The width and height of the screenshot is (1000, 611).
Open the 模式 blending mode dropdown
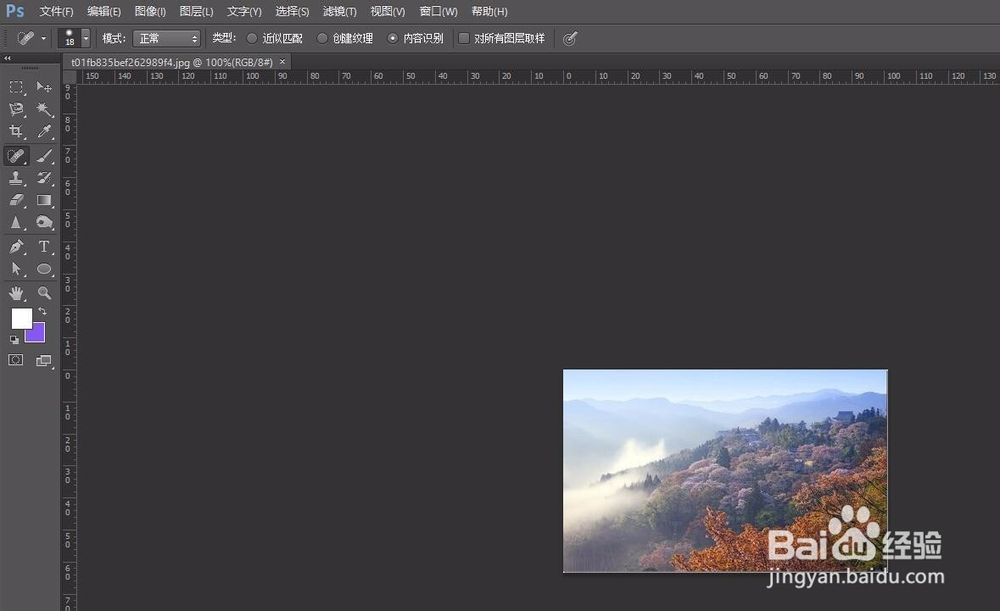(166, 38)
